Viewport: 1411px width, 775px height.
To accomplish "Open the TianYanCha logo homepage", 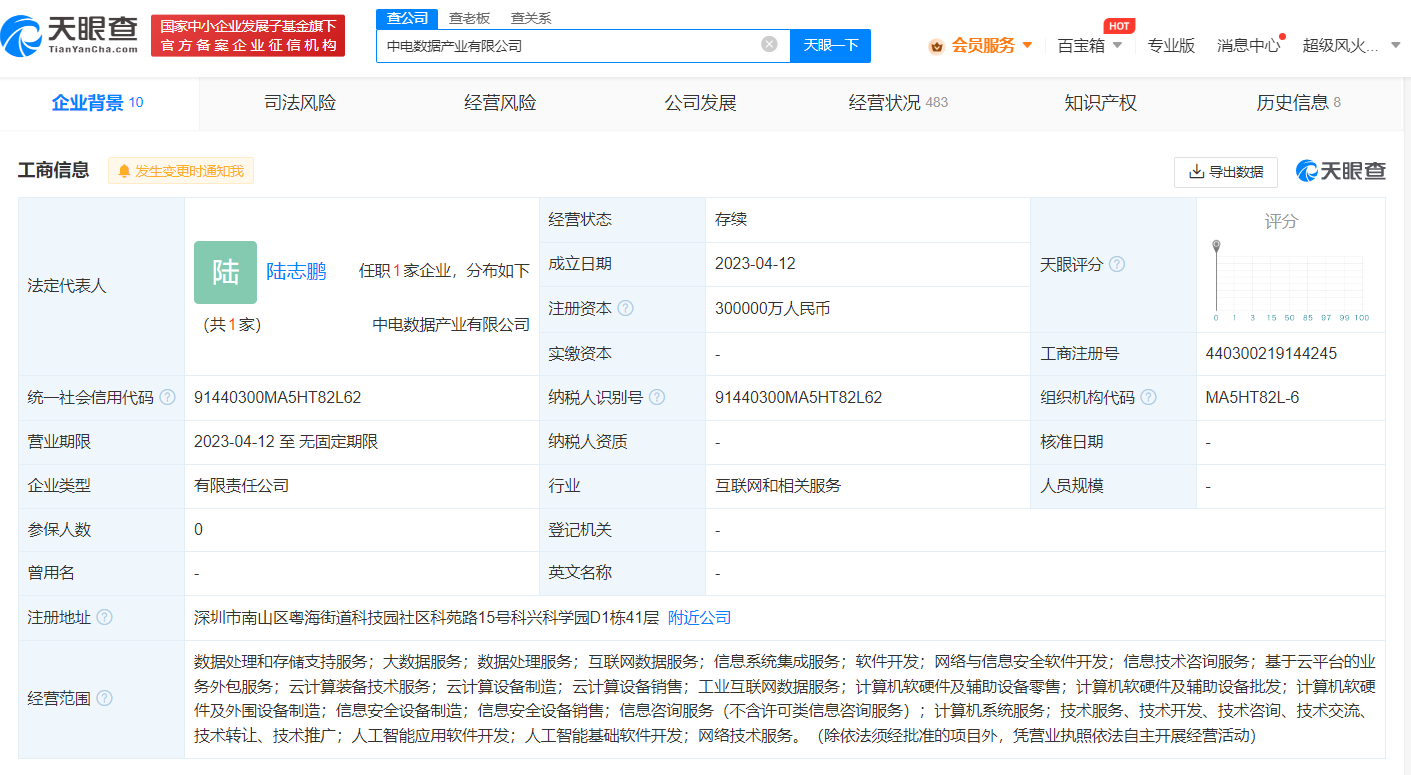I will click(x=70, y=36).
